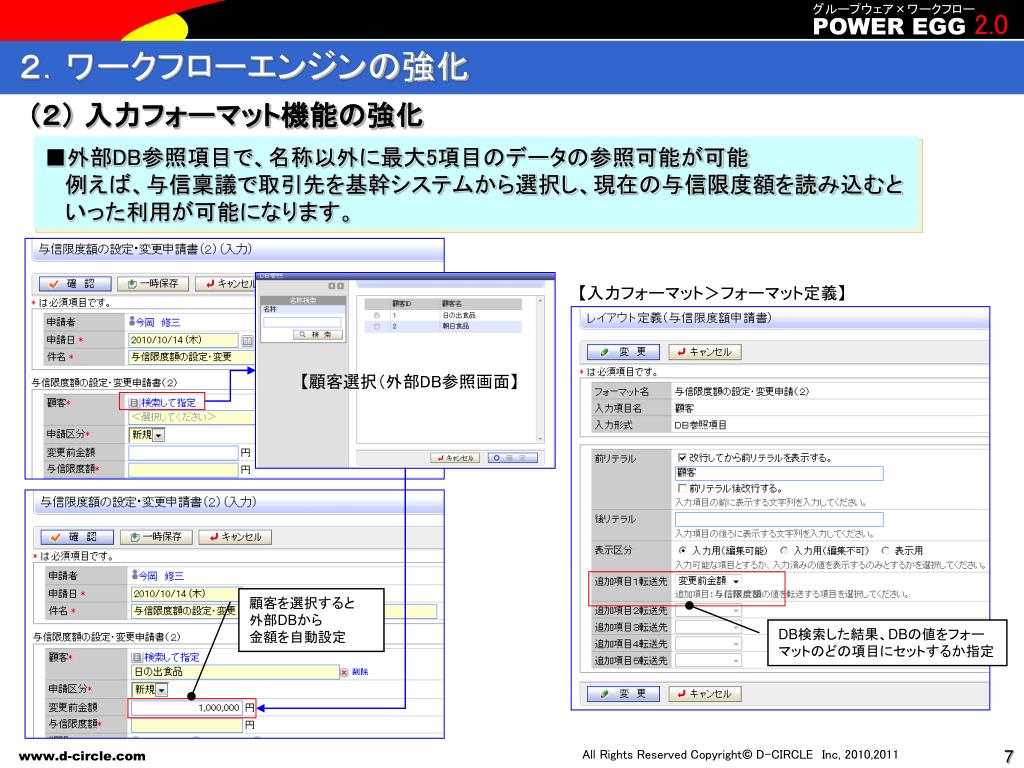Click the キャンセル button in the DB参照 window
Screen dimensions: 1024x768
[455, 458]
